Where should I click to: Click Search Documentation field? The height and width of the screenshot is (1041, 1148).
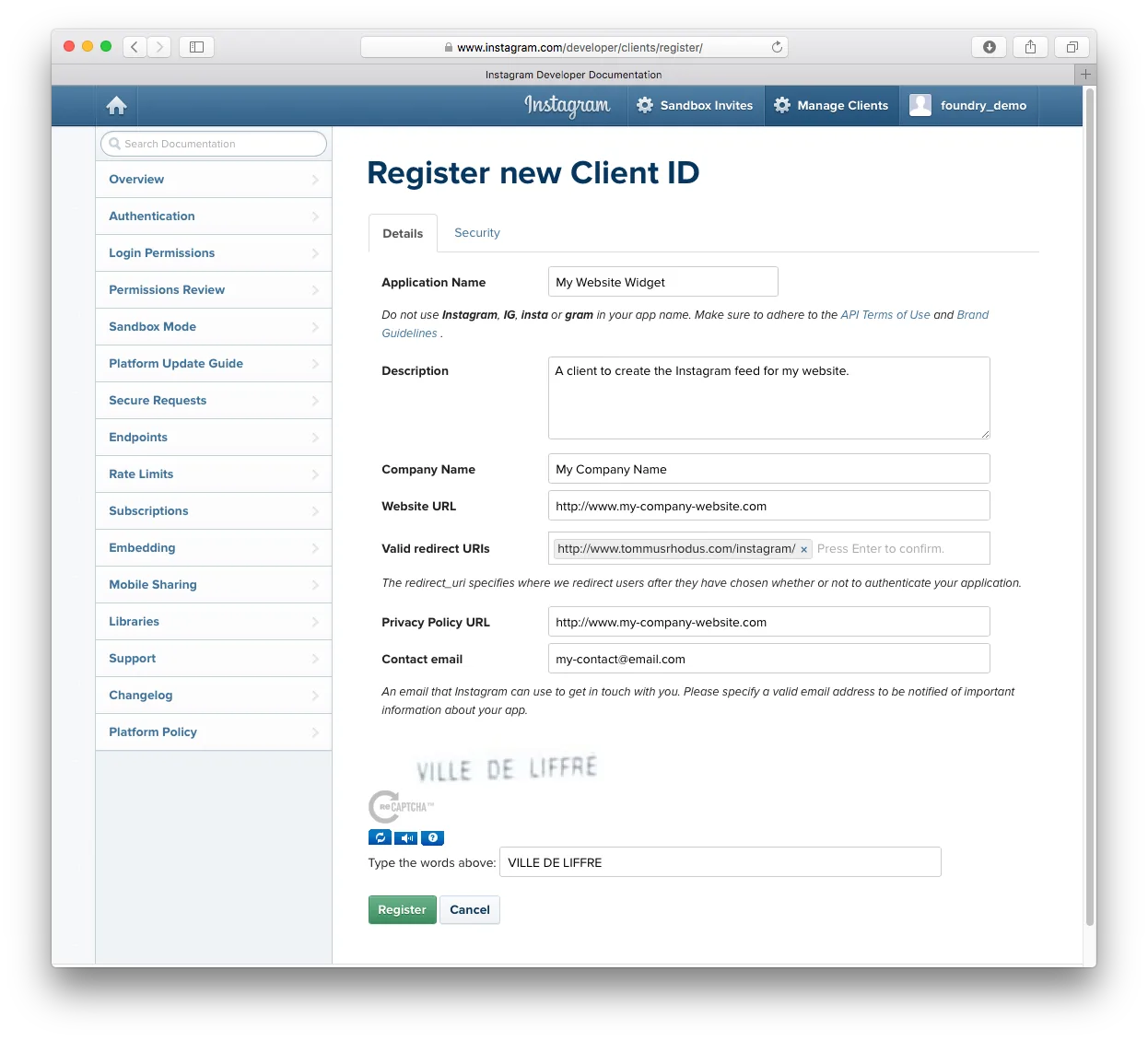(214, 144)
